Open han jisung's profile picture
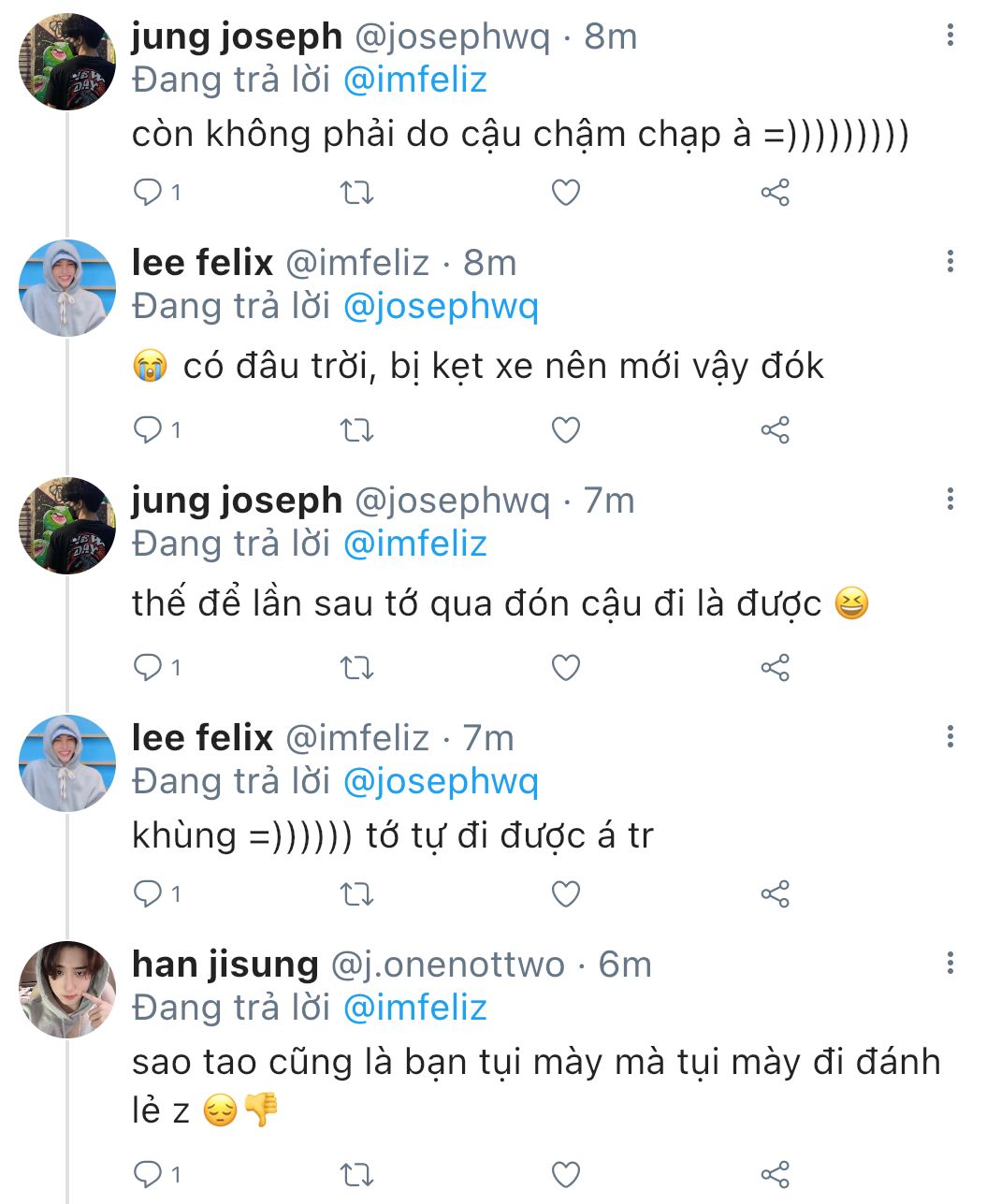Image resolution: width=1001 pixels, height=1204 pixels. [67, 989]
